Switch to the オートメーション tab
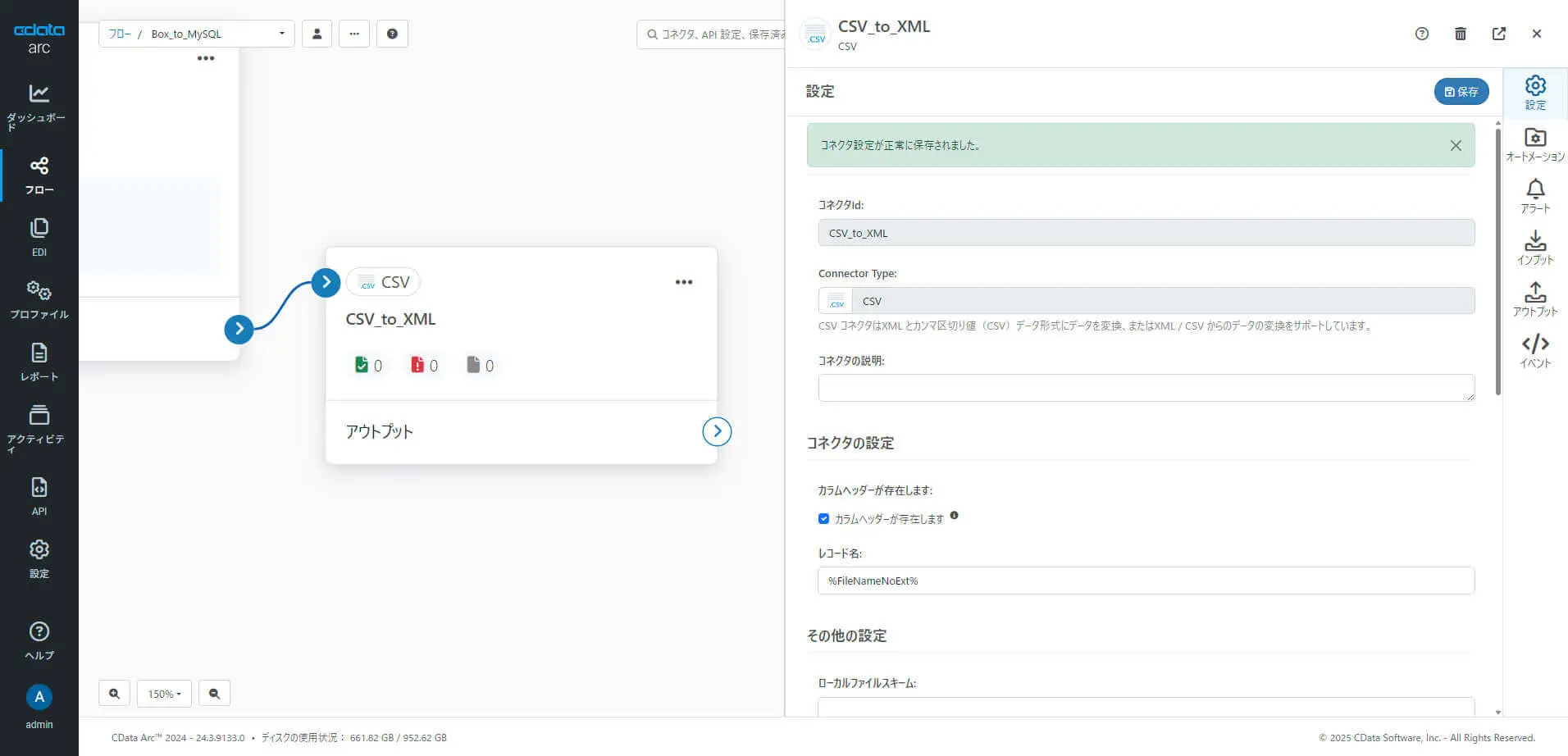Screen dimensions: 1568x756 coord(1535,144)
